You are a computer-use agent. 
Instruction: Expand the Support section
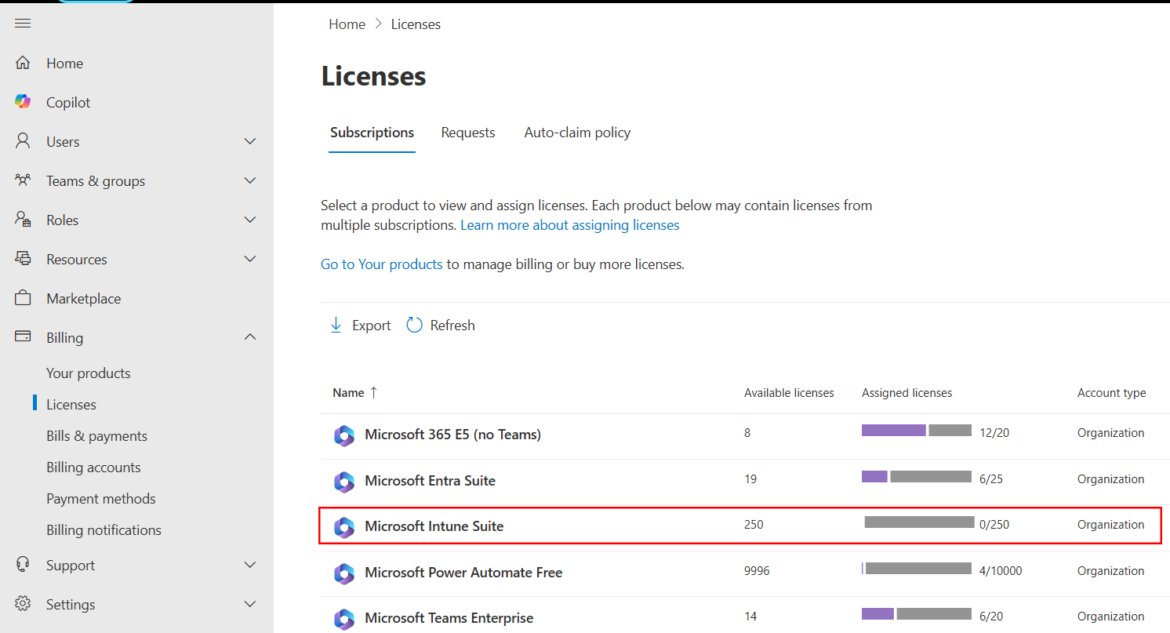pyautogui.click(x=249, y=565)
